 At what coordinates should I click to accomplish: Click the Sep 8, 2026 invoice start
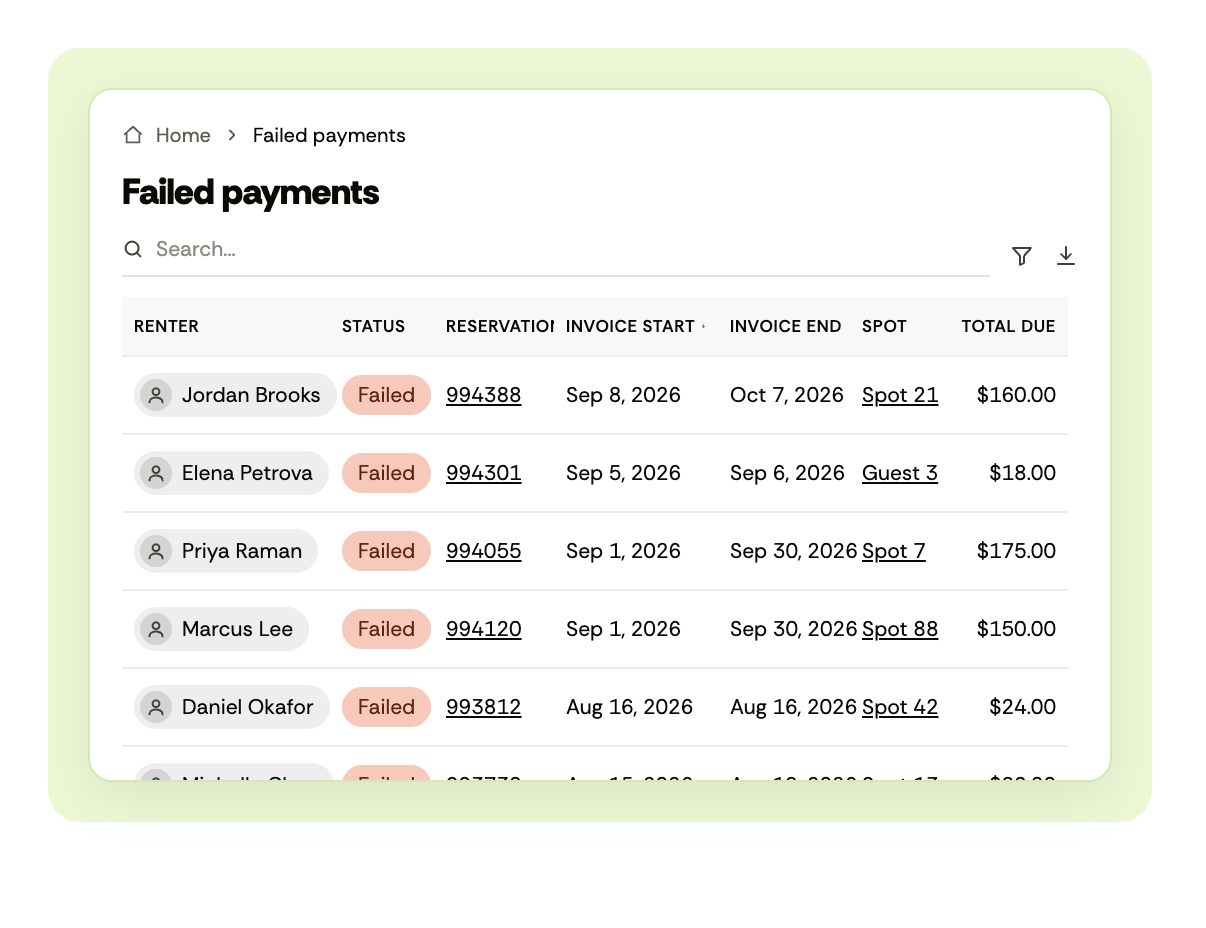[623, 395]
